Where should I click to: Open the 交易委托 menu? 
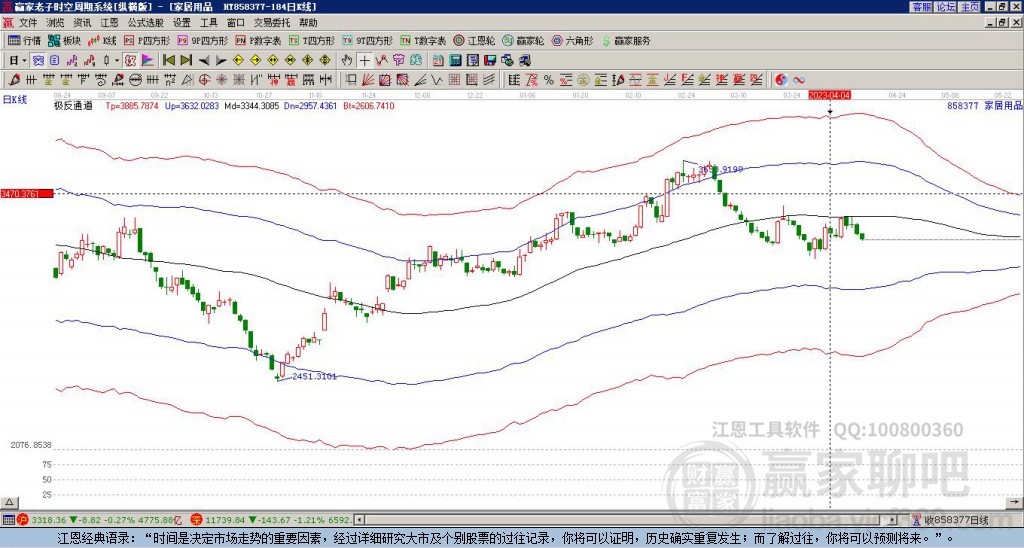click(x=271, y=23)
